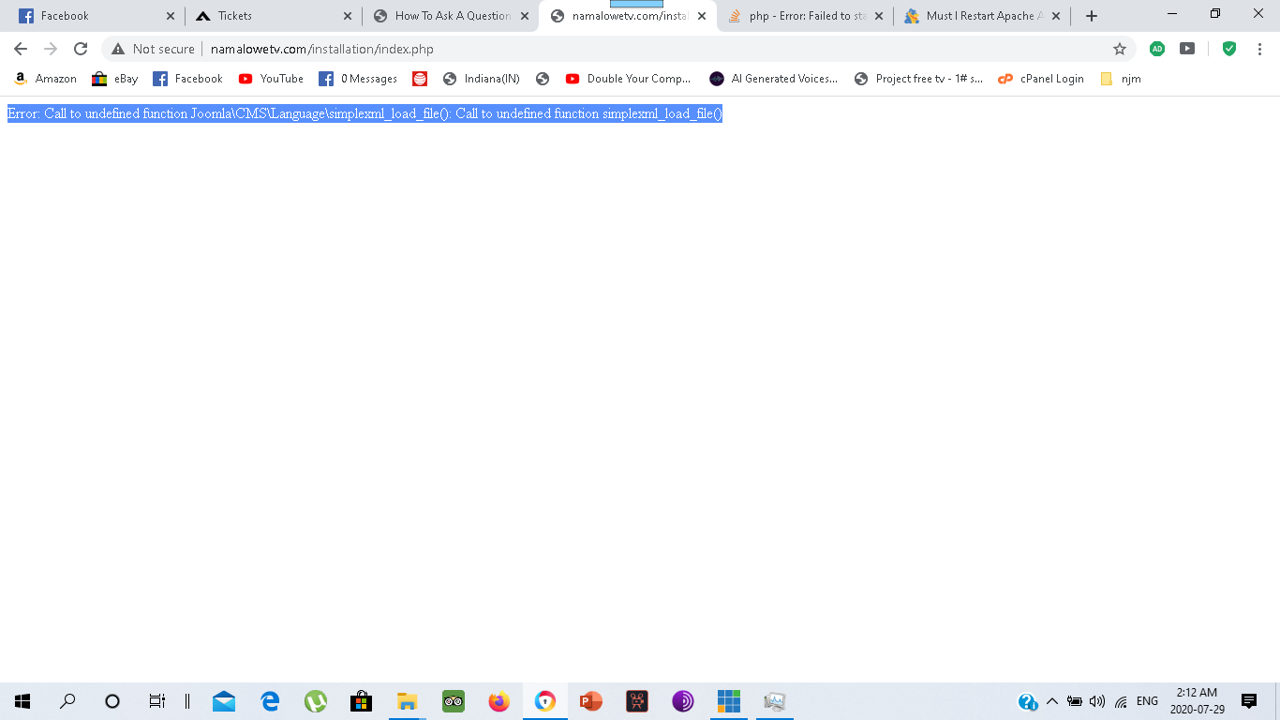Image resolution: width=1280 pixels, height=720 pixels.
Task: Open the volume control in the tray
Action: tap(1097, 701)
